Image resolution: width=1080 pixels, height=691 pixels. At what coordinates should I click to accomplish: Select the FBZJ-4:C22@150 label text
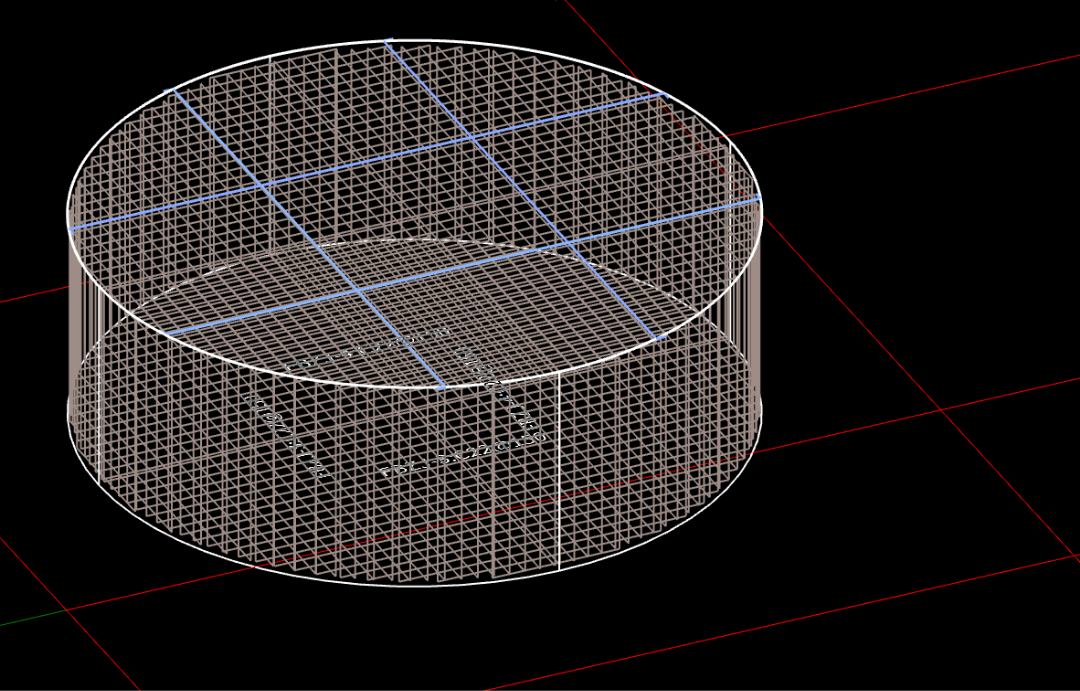tap(367, 348)
